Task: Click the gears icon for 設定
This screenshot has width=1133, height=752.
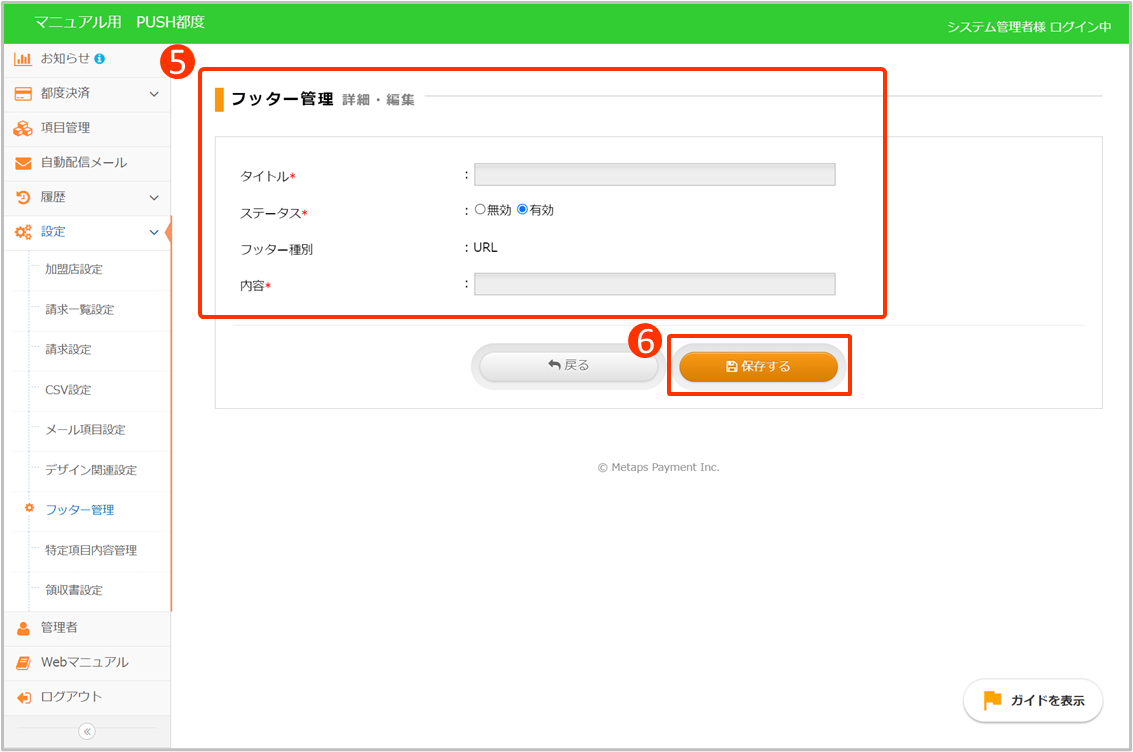Action: [22, 232]
